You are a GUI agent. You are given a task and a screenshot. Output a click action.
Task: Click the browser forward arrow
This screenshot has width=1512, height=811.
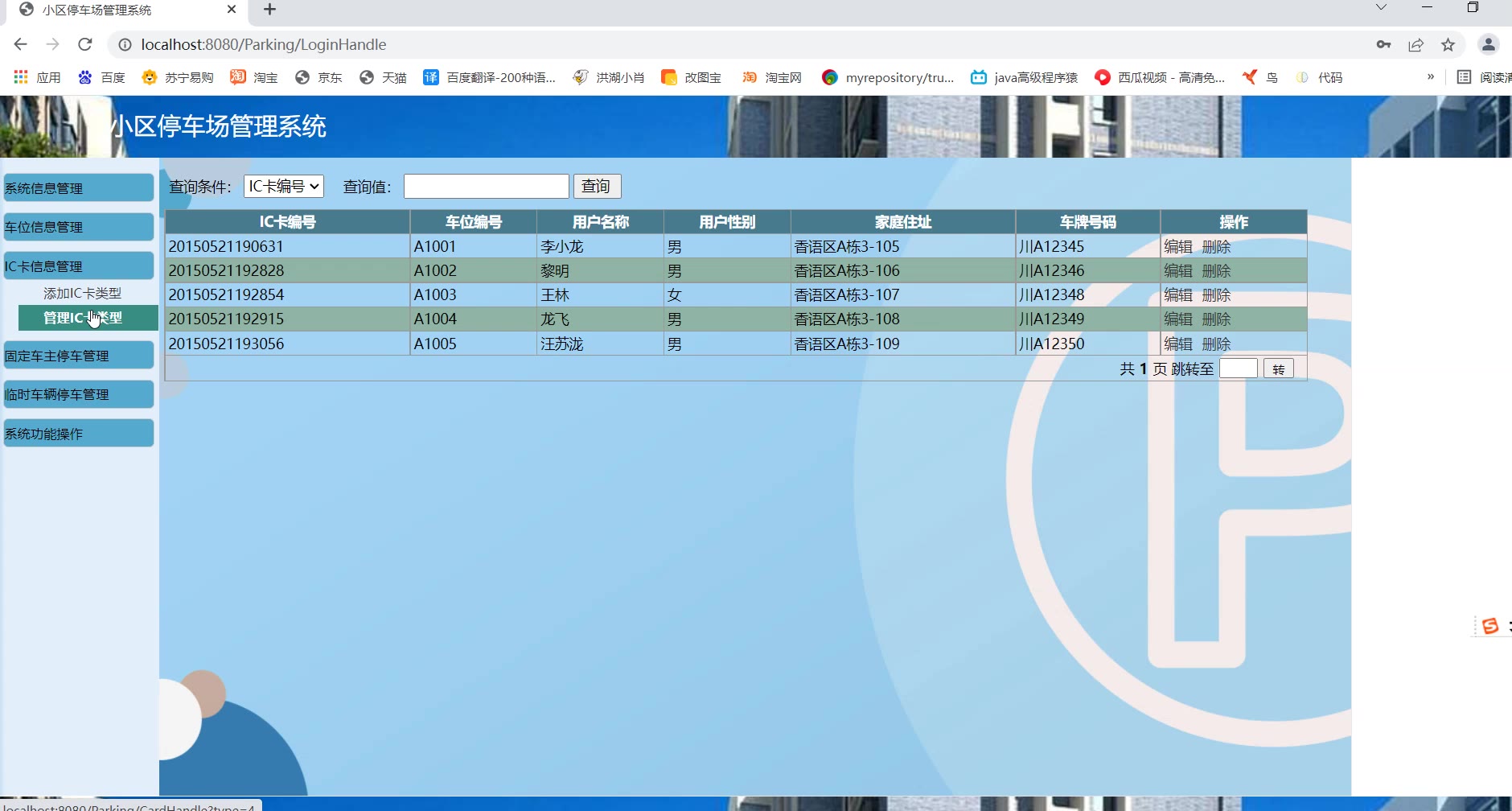tap(53, 44)
